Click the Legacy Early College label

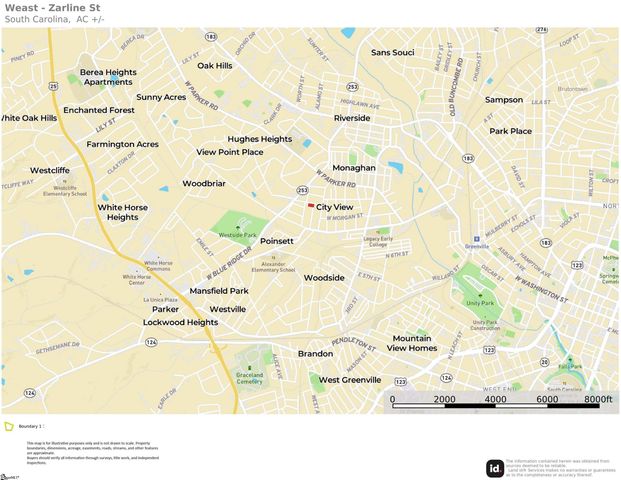pyautogui.click(x=378, y=242)
